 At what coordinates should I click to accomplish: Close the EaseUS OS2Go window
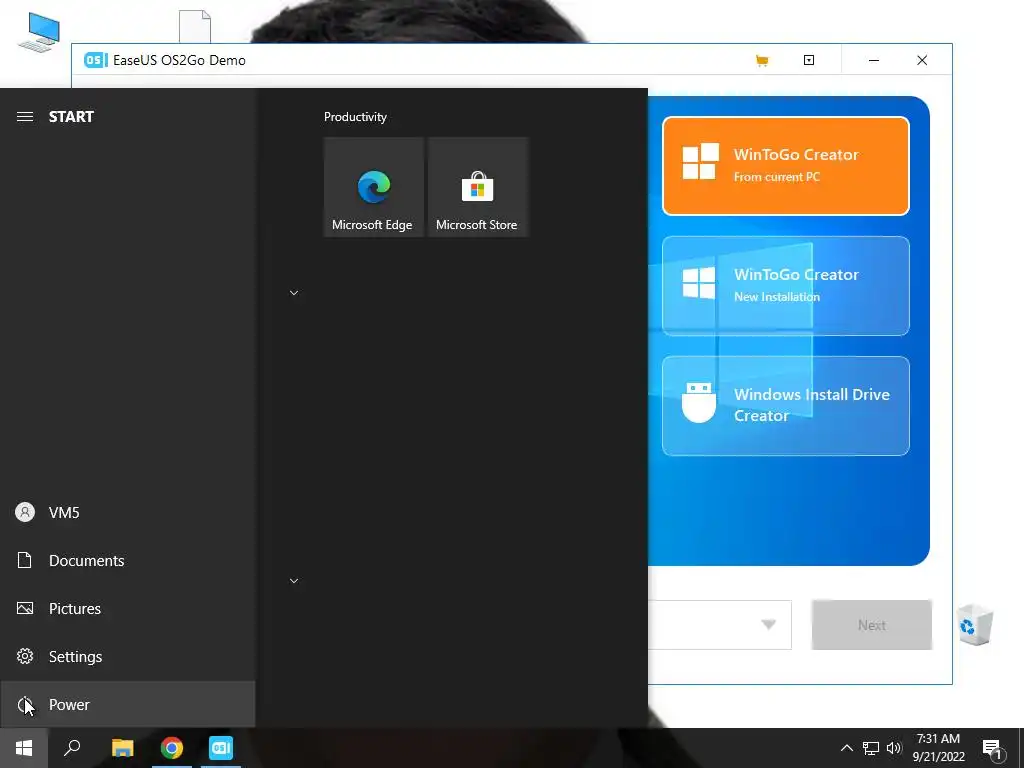[x=922, y=60]
